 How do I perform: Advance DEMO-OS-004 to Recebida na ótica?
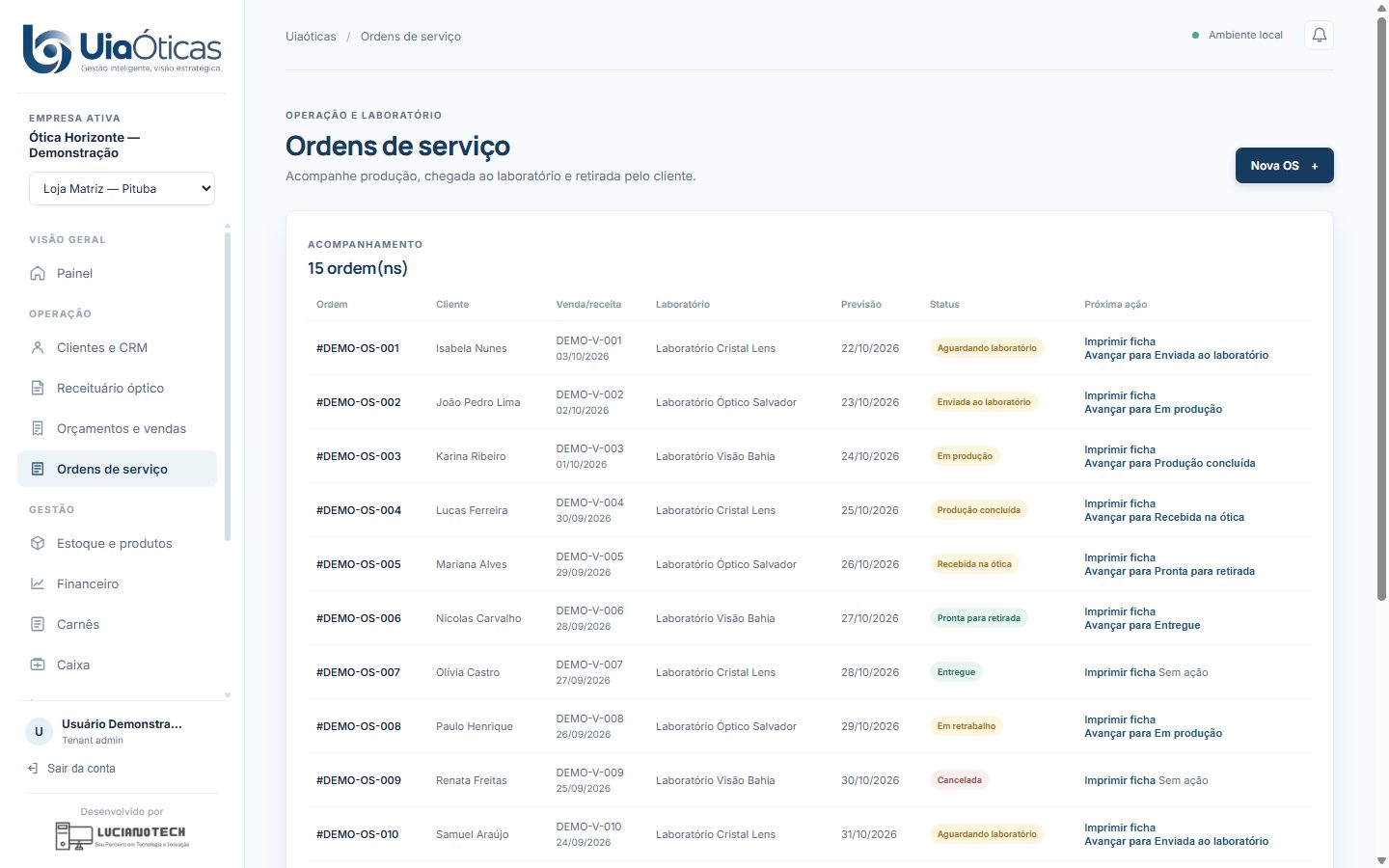click(1164, 517)
